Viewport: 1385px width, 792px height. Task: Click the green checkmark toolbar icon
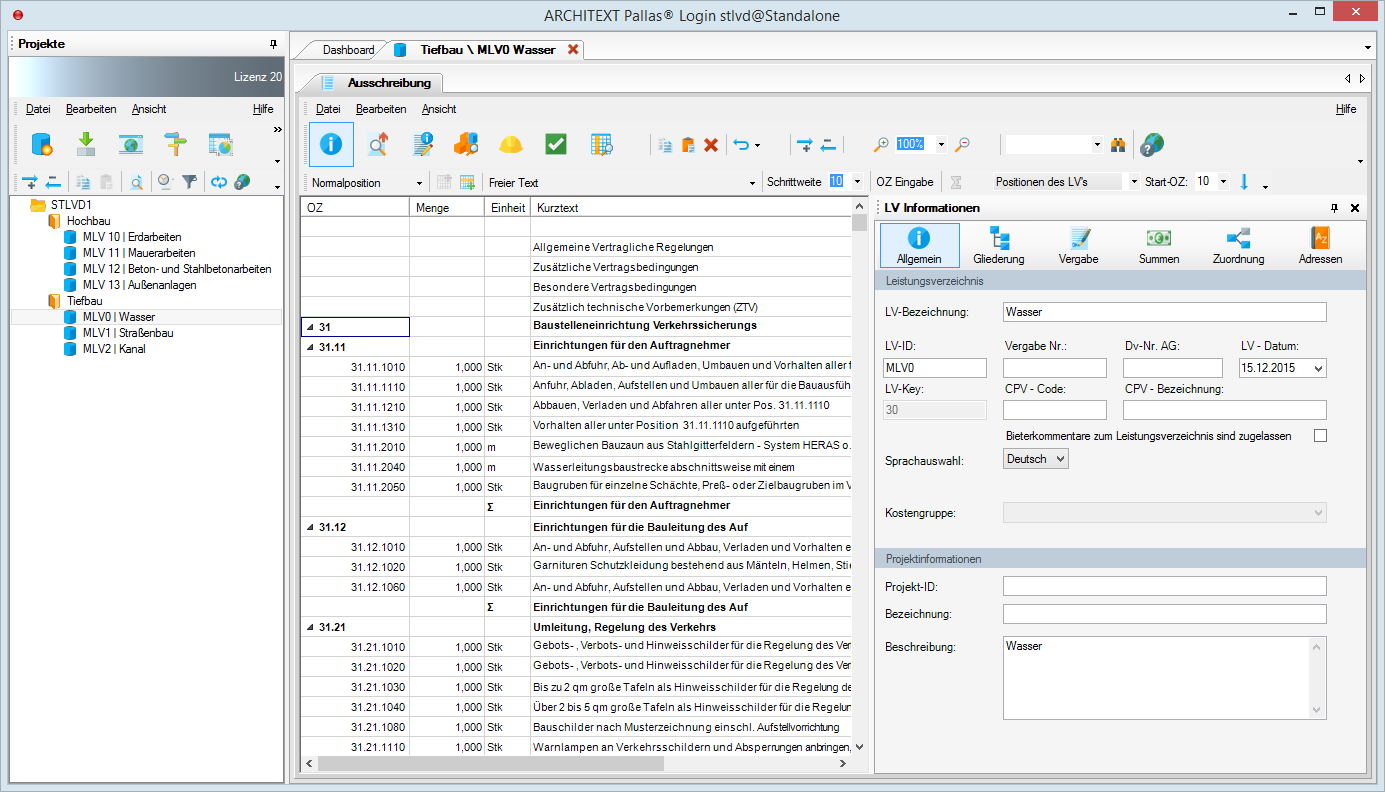pos(556,144)
